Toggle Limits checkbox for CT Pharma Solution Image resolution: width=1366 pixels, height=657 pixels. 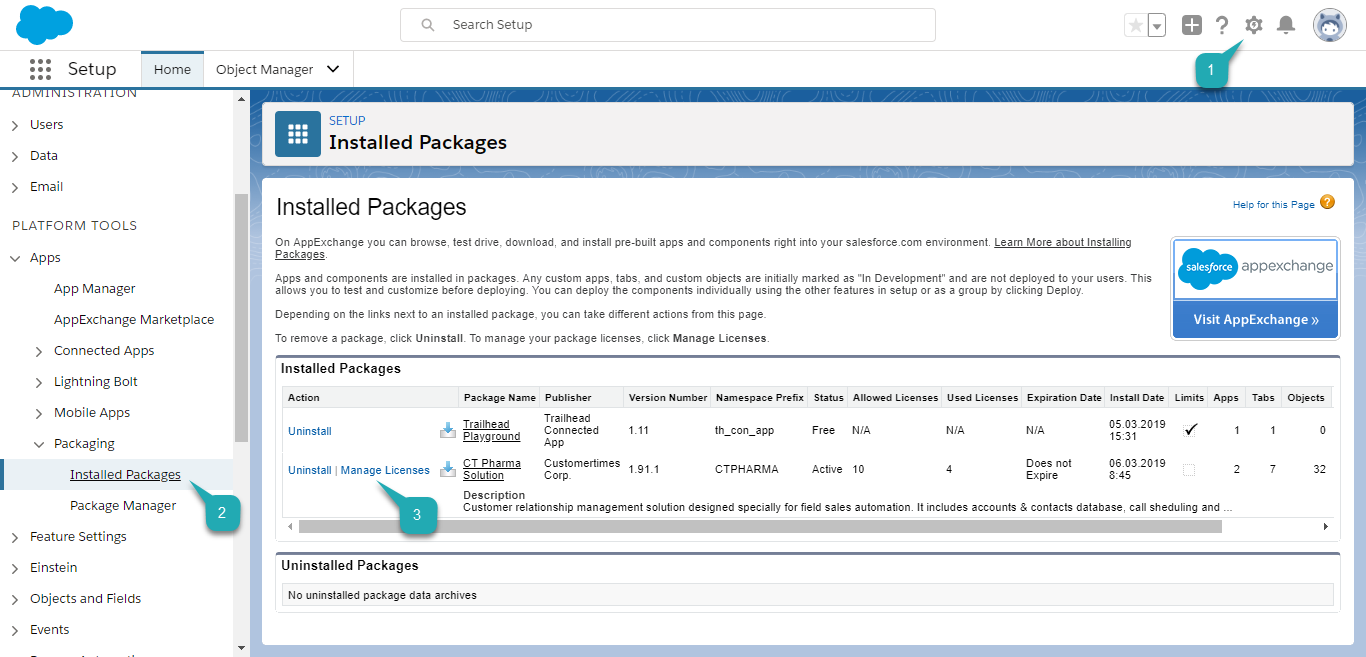click(1189, 470)
